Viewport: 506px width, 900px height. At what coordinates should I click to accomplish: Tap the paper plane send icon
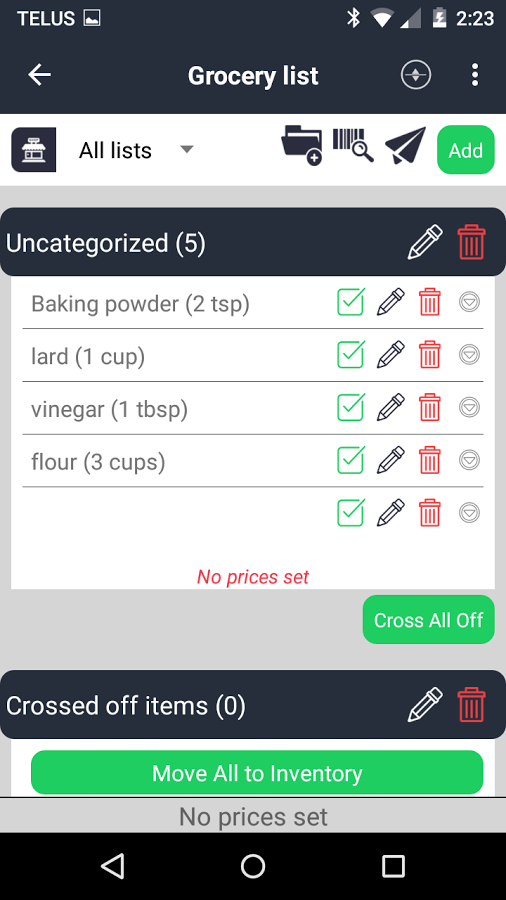click(x=406, y=146)
